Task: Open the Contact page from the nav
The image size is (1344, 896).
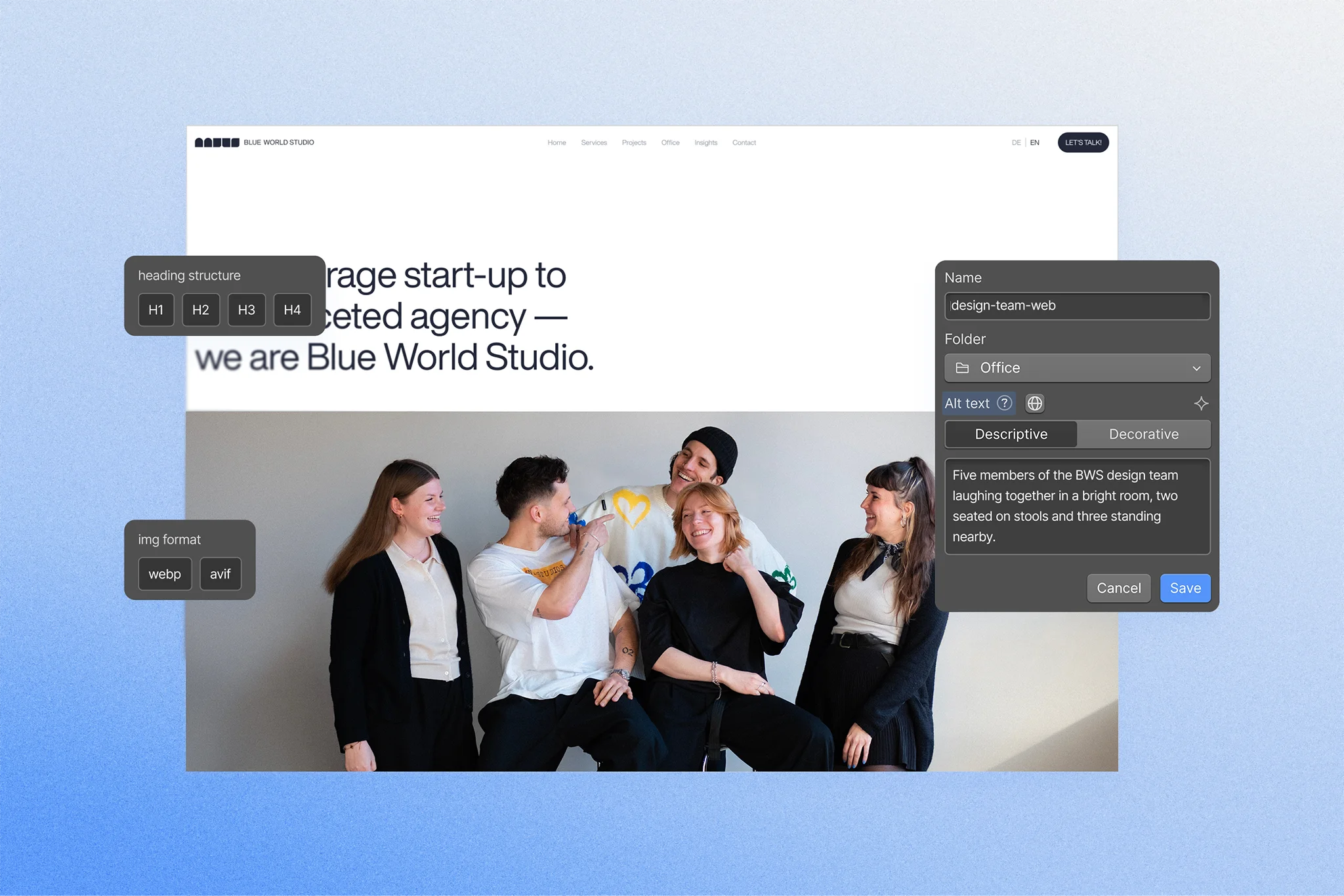Action: click(744, 142)
